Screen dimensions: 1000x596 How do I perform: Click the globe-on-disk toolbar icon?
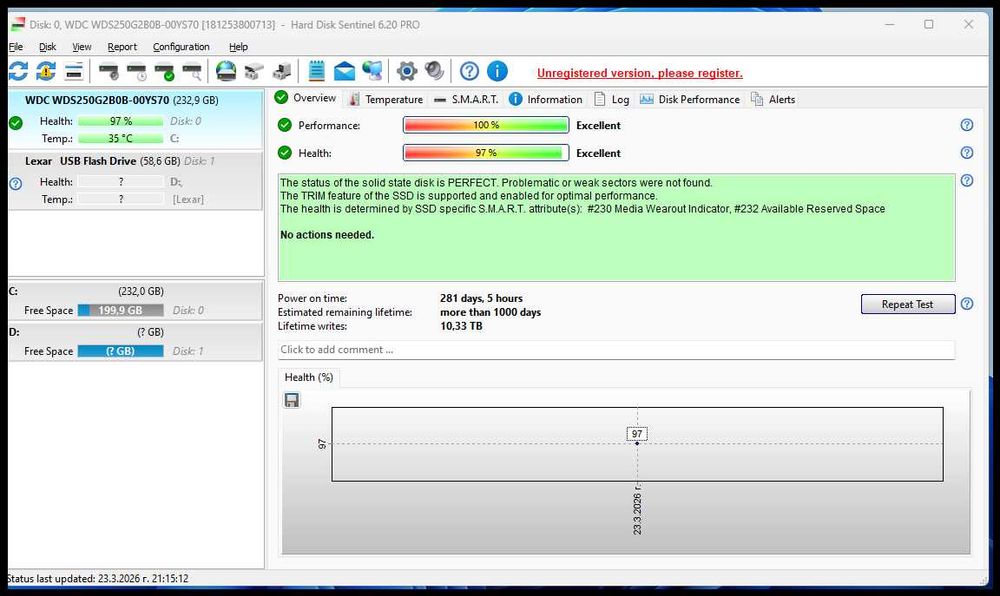point(226,71)
